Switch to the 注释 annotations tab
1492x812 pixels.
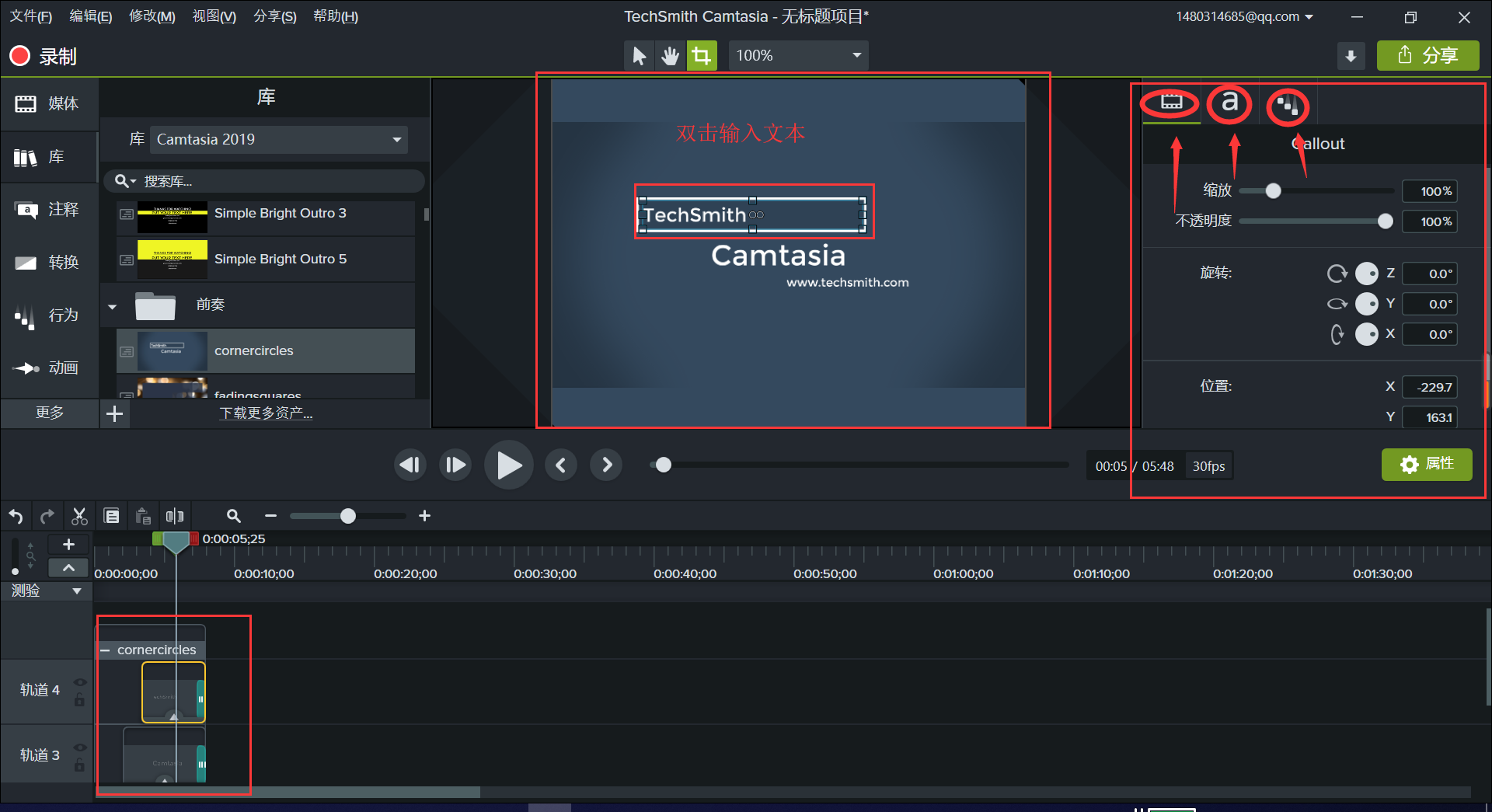click(x=49, y=210)
